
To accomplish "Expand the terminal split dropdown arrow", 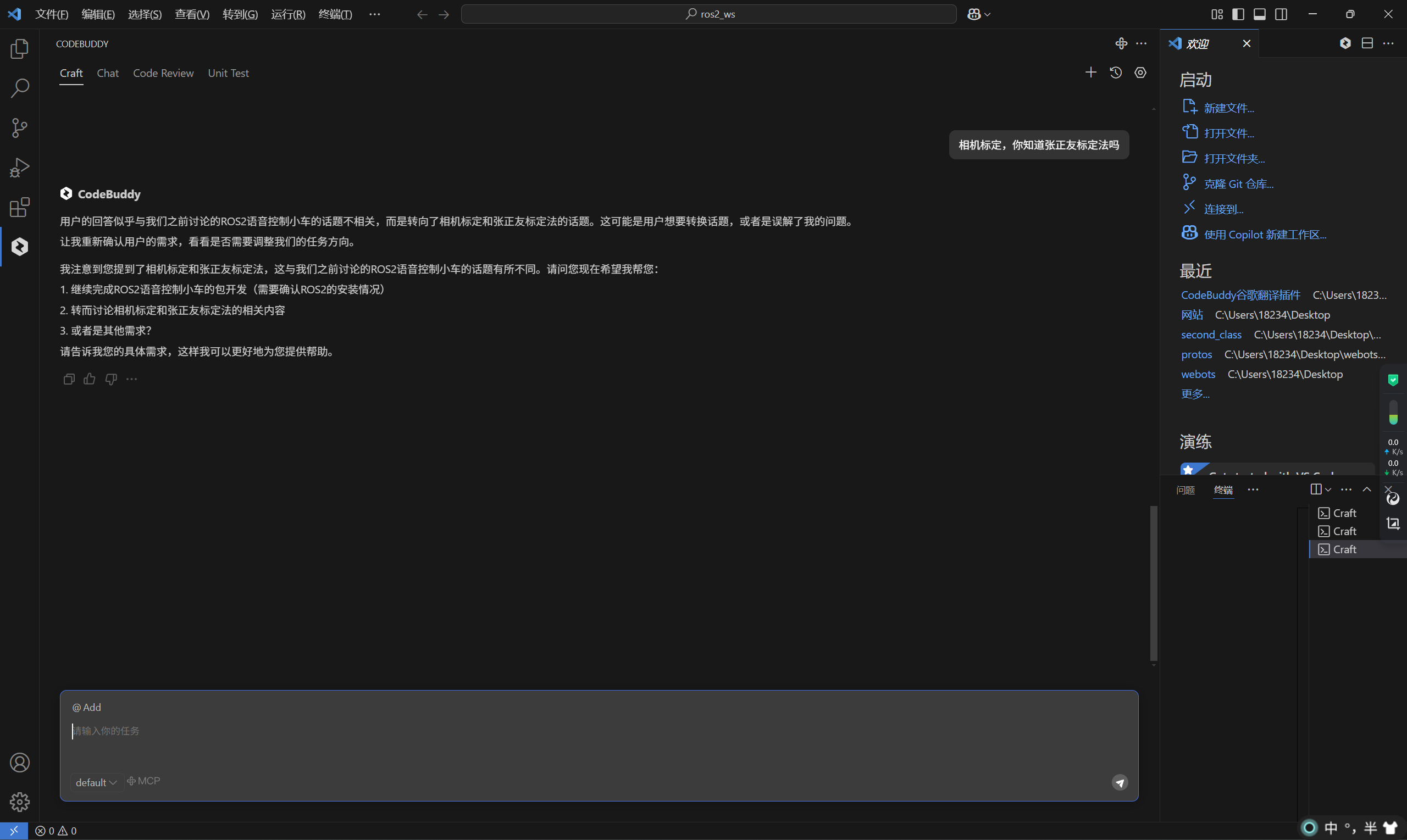I will click(x=1328, y=489).
